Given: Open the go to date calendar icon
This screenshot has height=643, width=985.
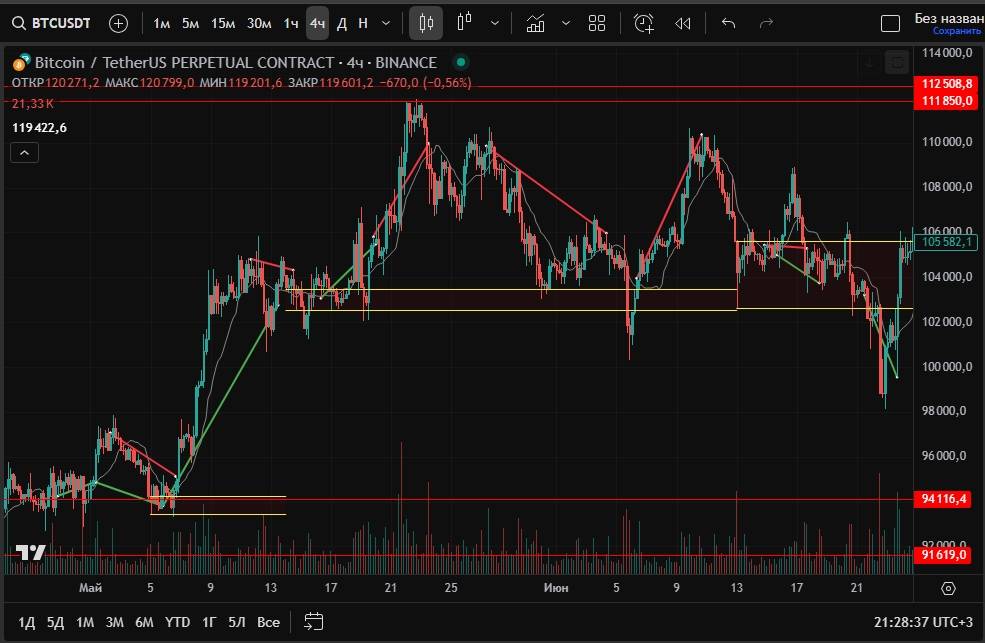Looking at the screenshot, I should point(313,621).
